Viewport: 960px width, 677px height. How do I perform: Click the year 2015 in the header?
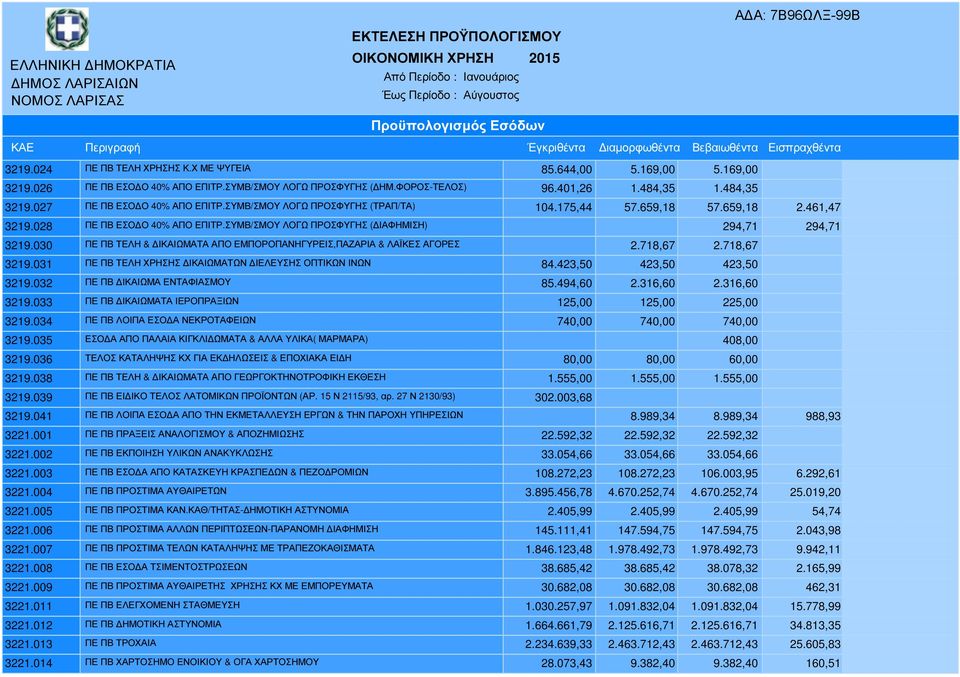click(x=544, y=58)
